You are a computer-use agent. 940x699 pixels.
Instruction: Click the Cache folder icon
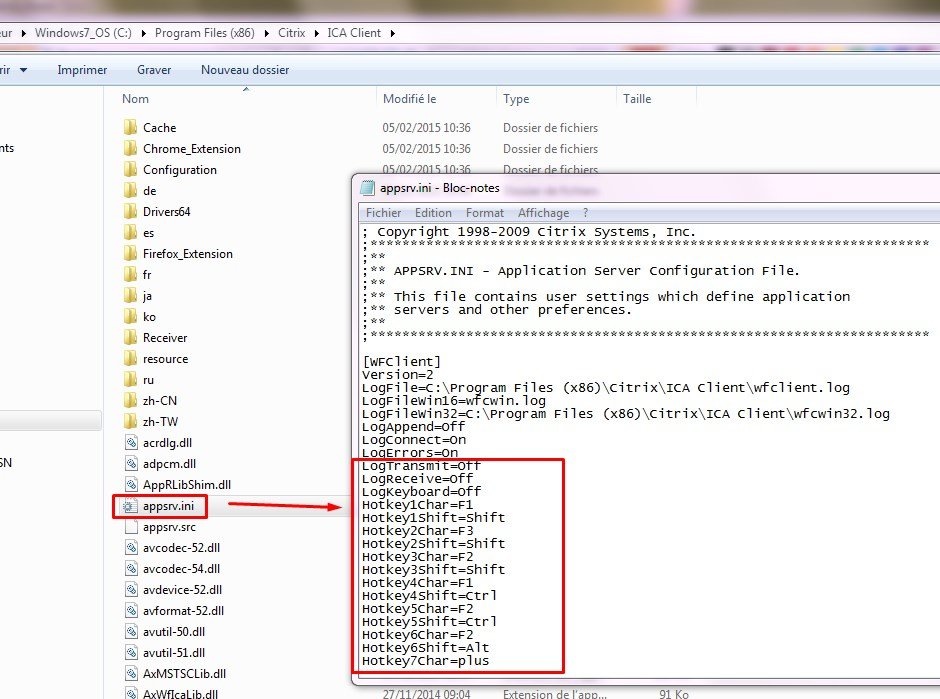(129, 128)
